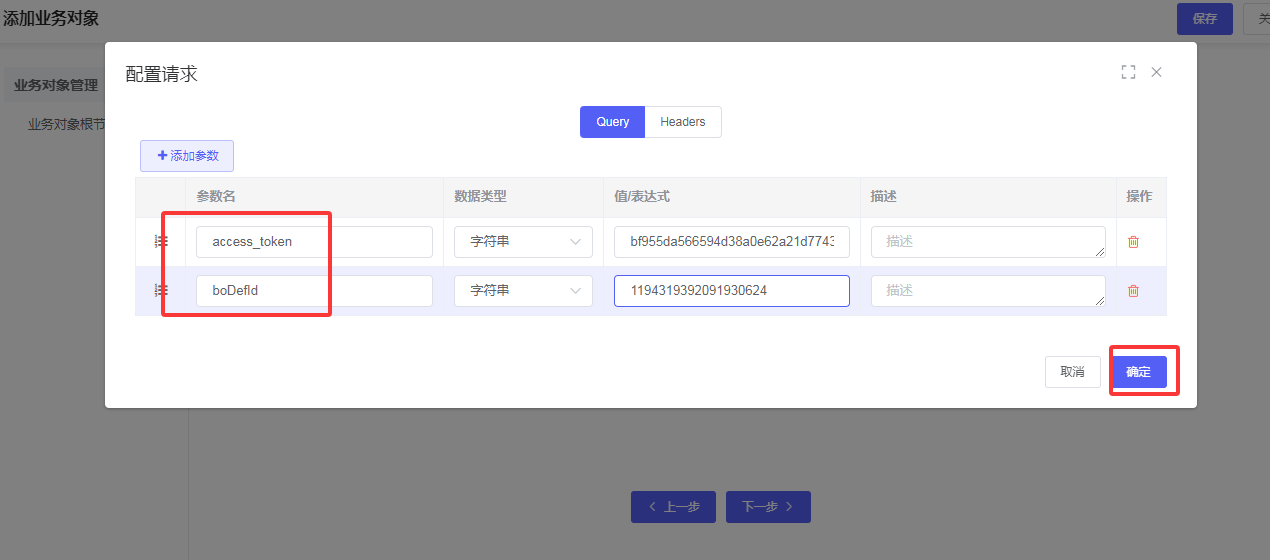1270x560 pixels.
Task: Close the 配置请求 dialog
Action: [1157, 72]
